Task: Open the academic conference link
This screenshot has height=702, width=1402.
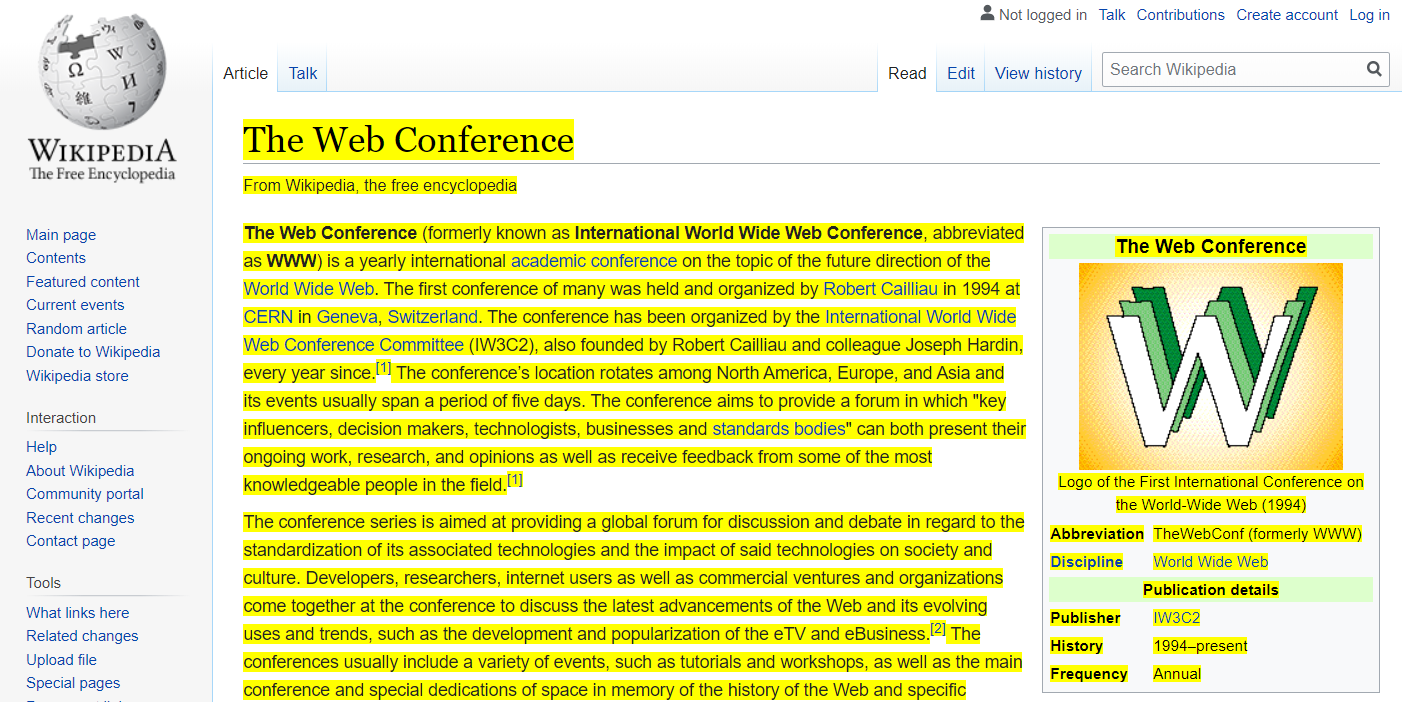Action: 593,261
